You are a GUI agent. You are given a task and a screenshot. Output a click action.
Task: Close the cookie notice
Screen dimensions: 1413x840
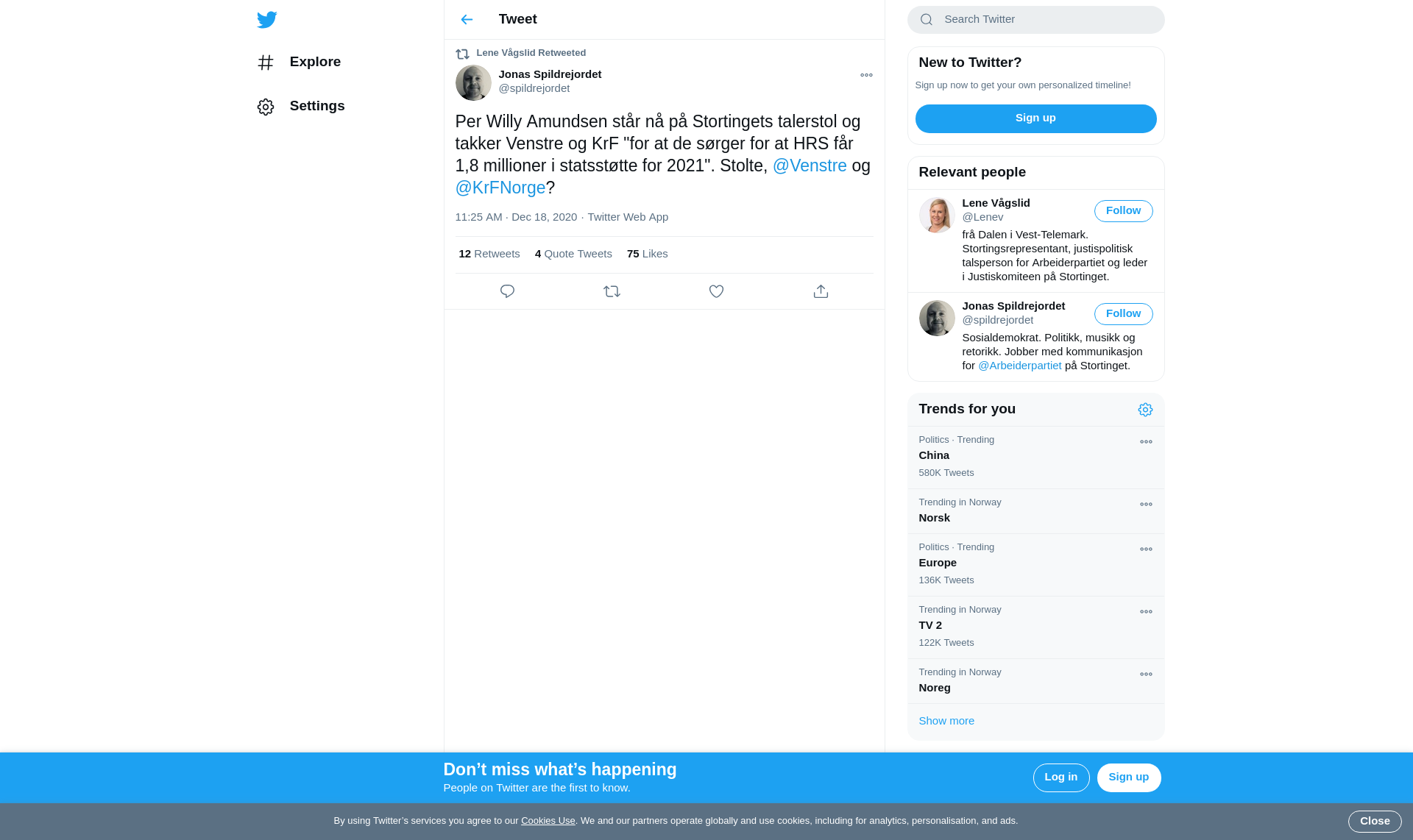click(1374, 822)
